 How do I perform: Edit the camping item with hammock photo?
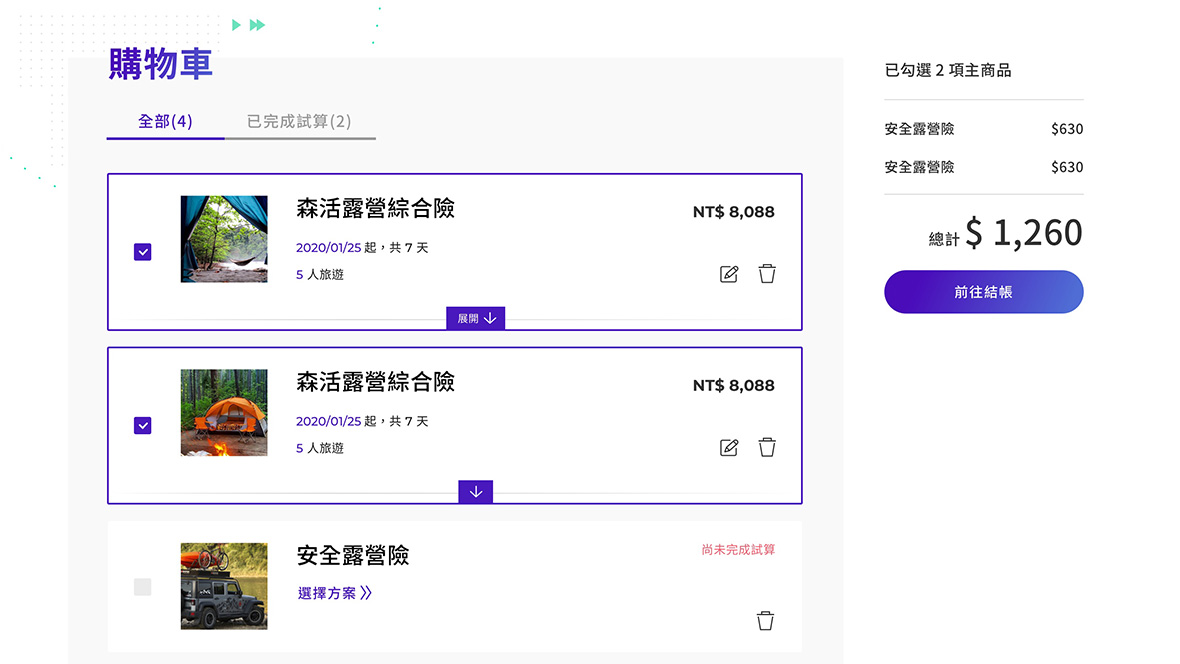pos(729,274)
